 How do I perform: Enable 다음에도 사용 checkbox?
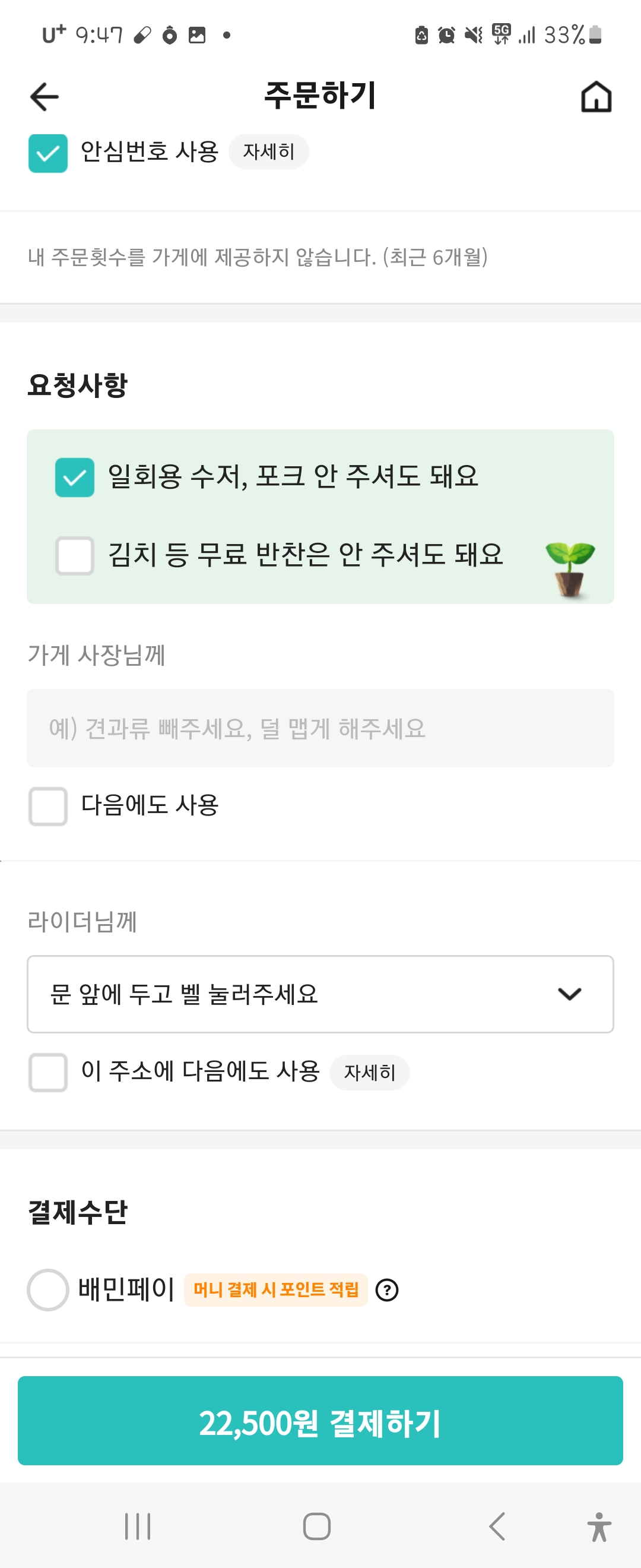coord(48,807)
